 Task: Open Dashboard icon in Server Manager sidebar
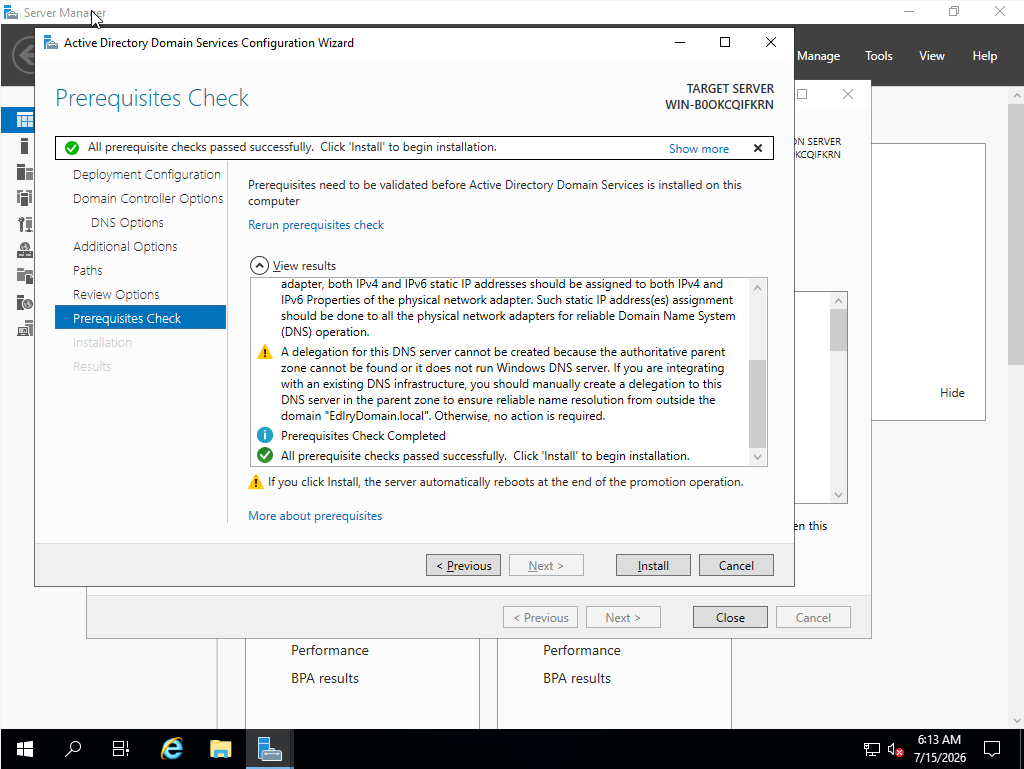(x=24, y=120)
